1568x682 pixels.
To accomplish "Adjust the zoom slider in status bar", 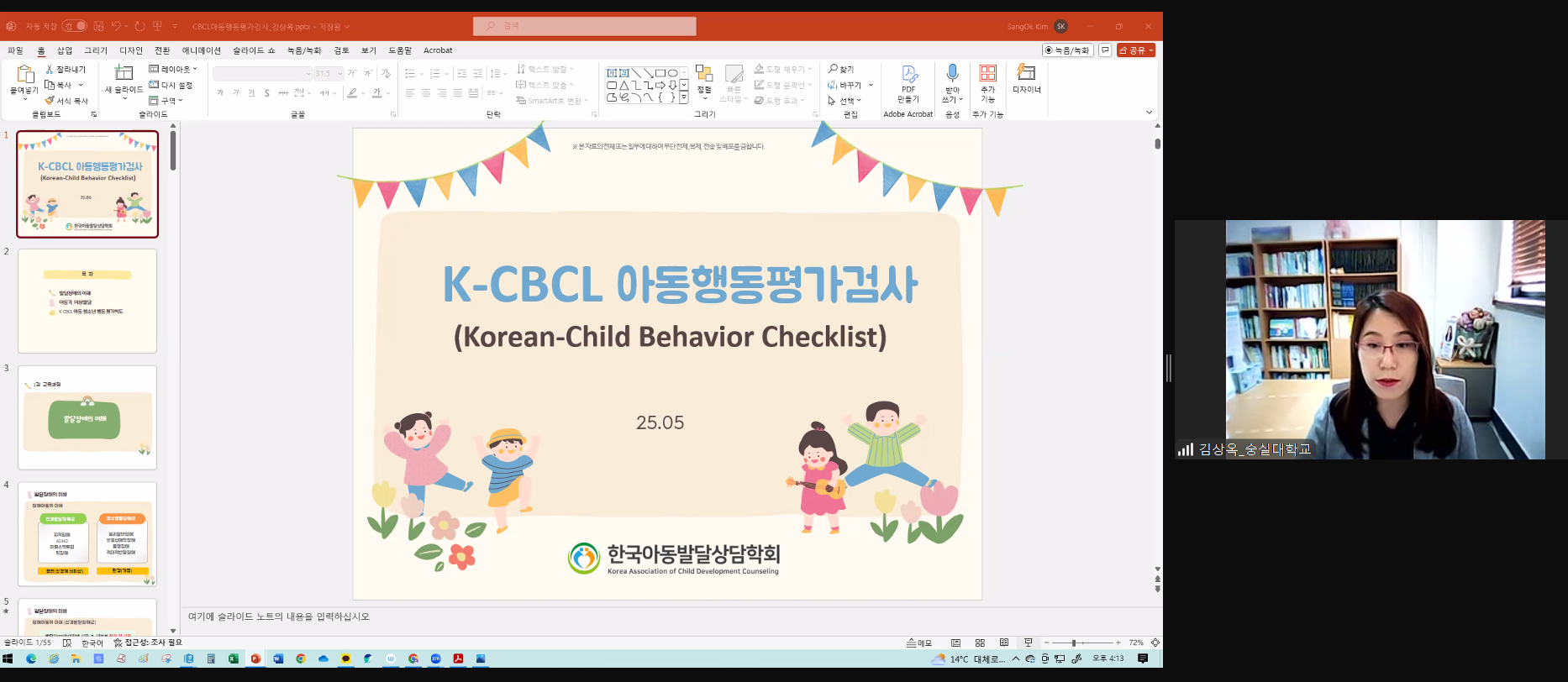I will [x=1082, y=643].
